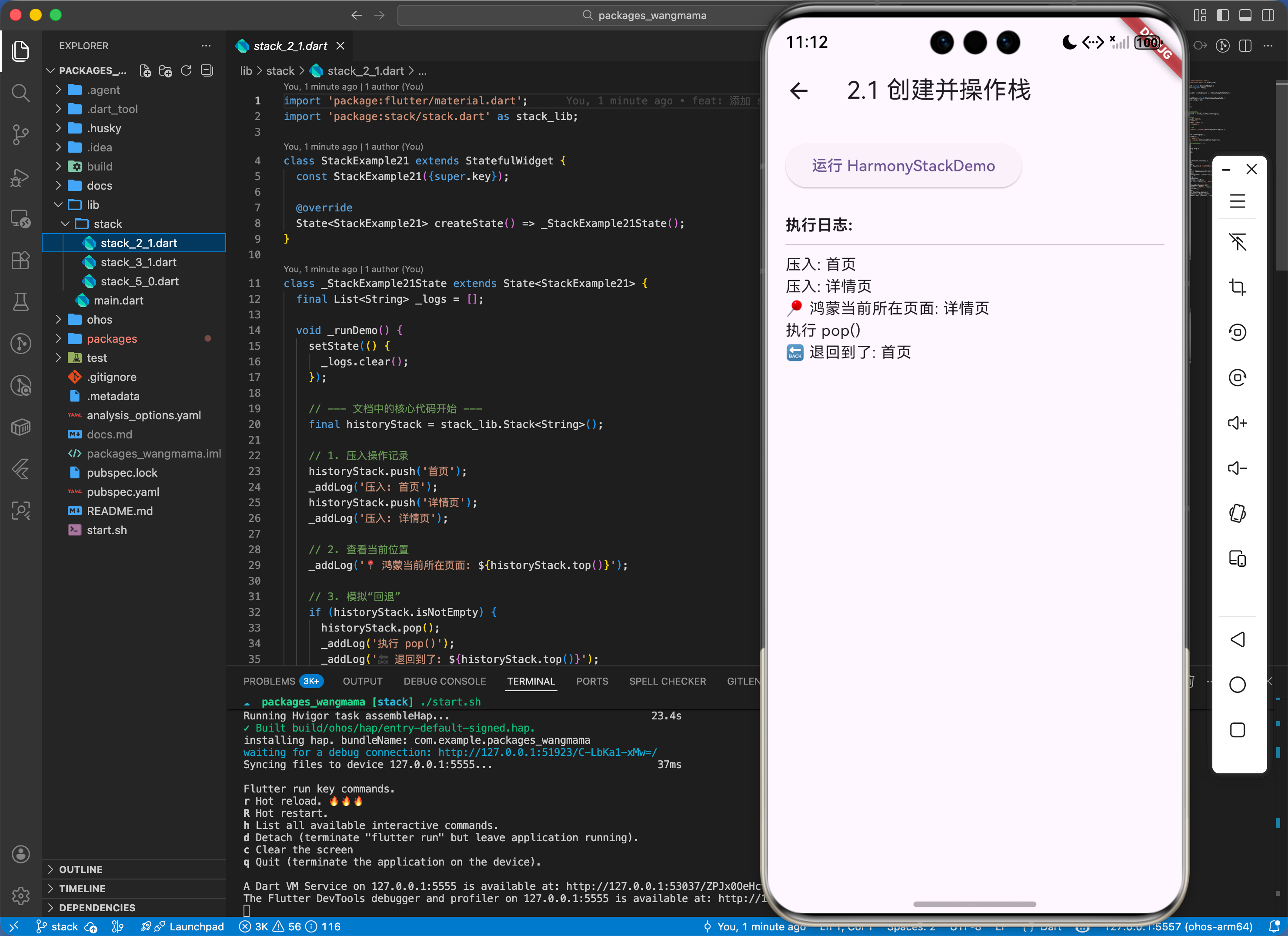Open the Source Control view
Screen dimensions: 1288x936
(20, 134)
